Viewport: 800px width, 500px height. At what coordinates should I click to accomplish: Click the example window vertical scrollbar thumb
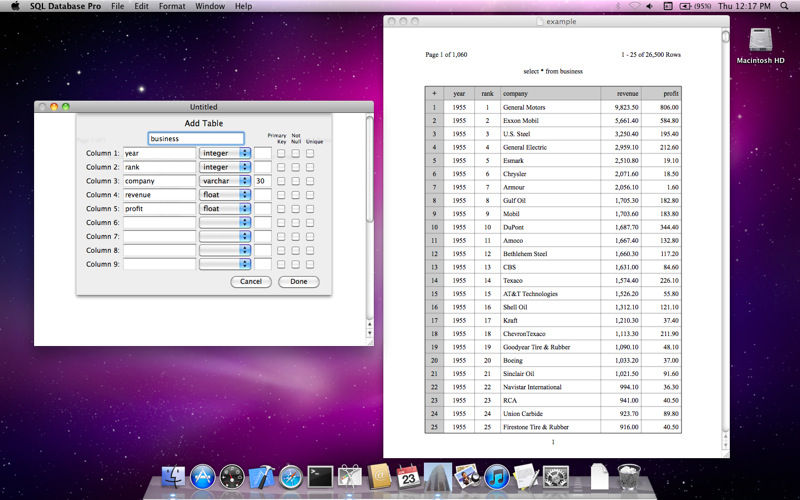click(725, 37)
